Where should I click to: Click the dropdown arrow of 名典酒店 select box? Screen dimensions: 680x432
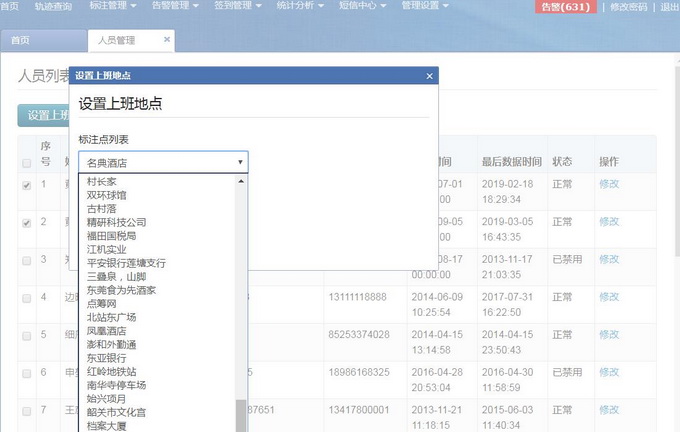click(240, 162)
